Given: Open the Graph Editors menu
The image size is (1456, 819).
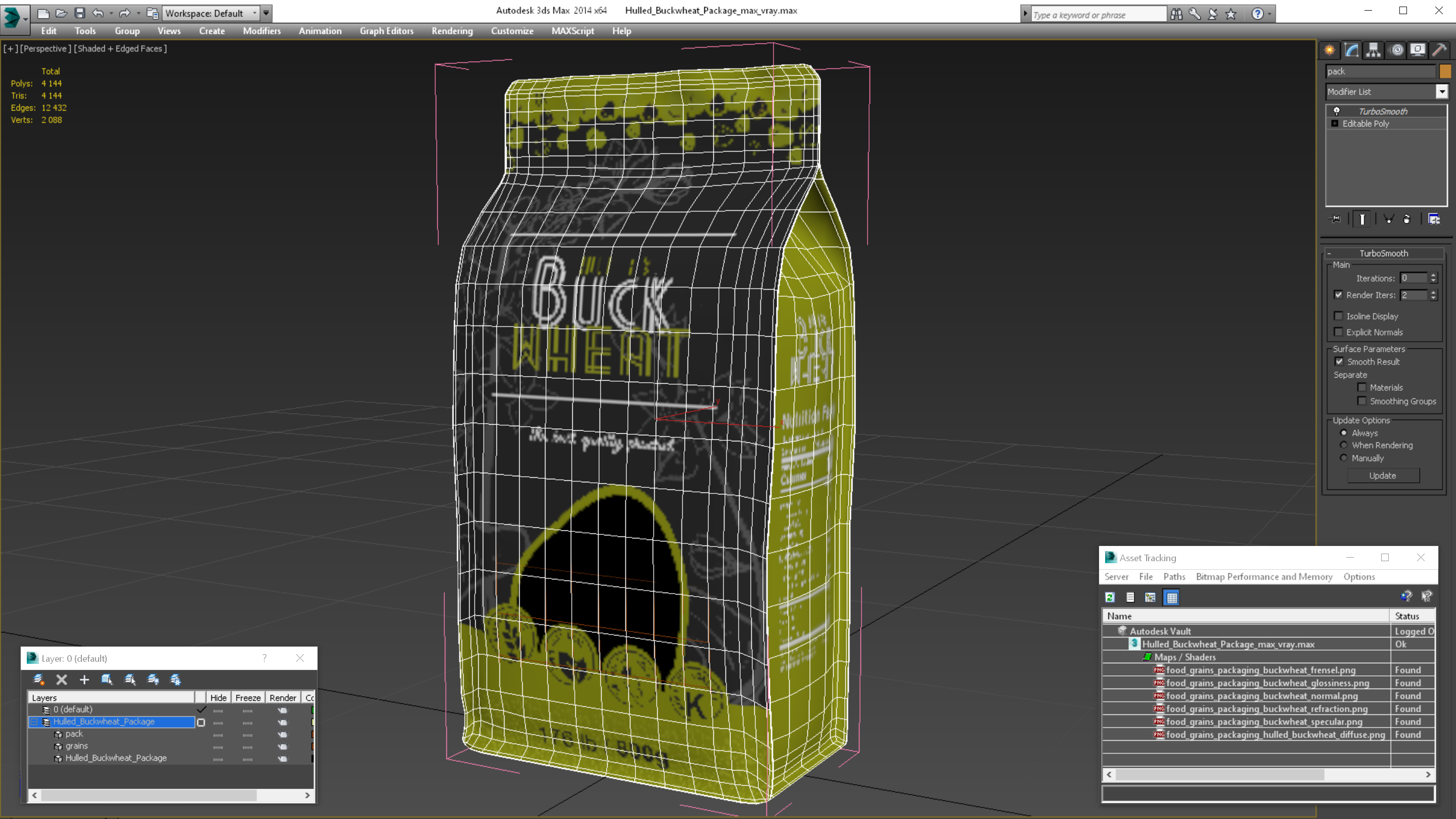Looking at the screenshot, I should pyautogui.click(x=387, y=31).
